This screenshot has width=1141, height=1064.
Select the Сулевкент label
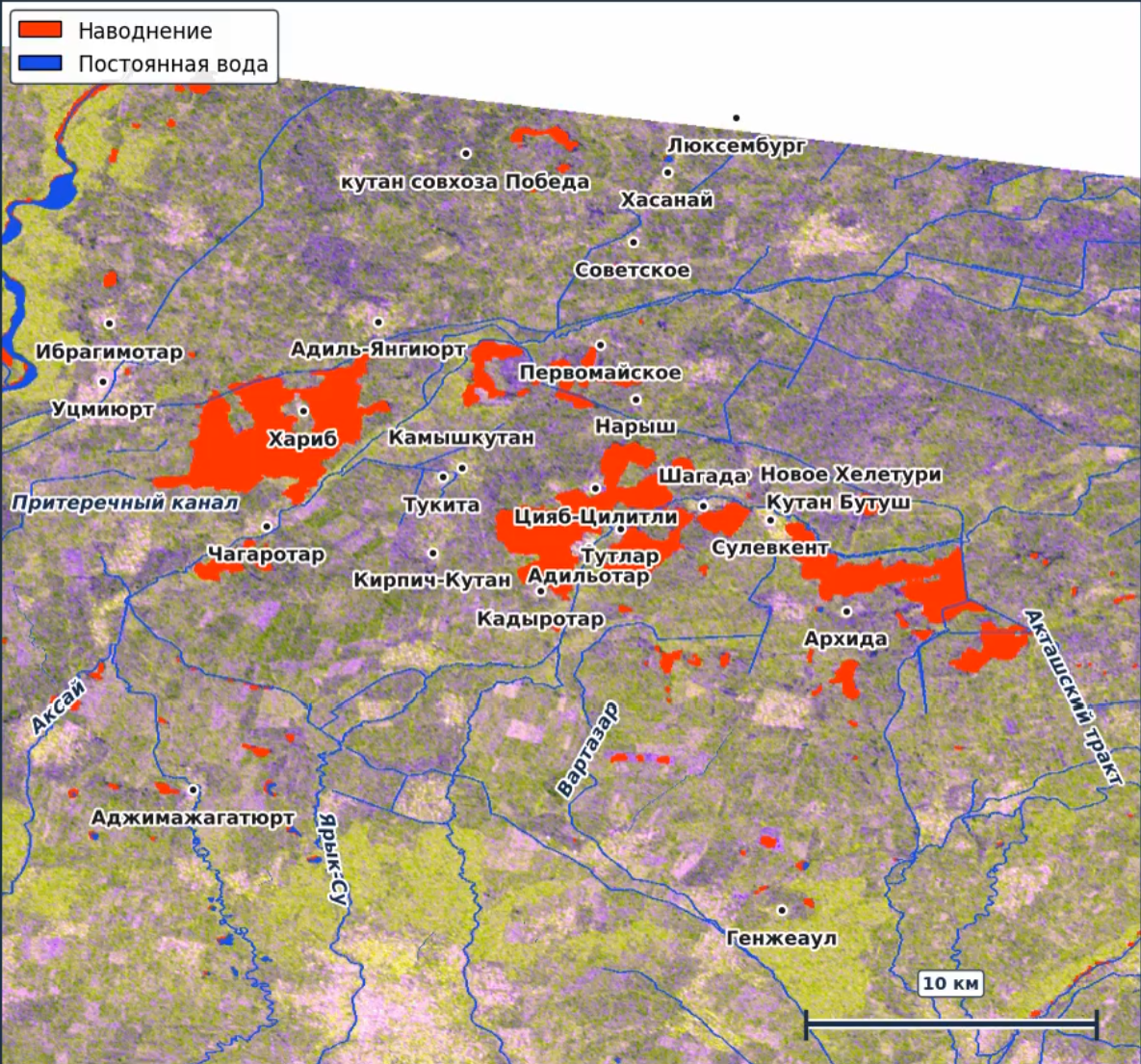click(770, 547)
